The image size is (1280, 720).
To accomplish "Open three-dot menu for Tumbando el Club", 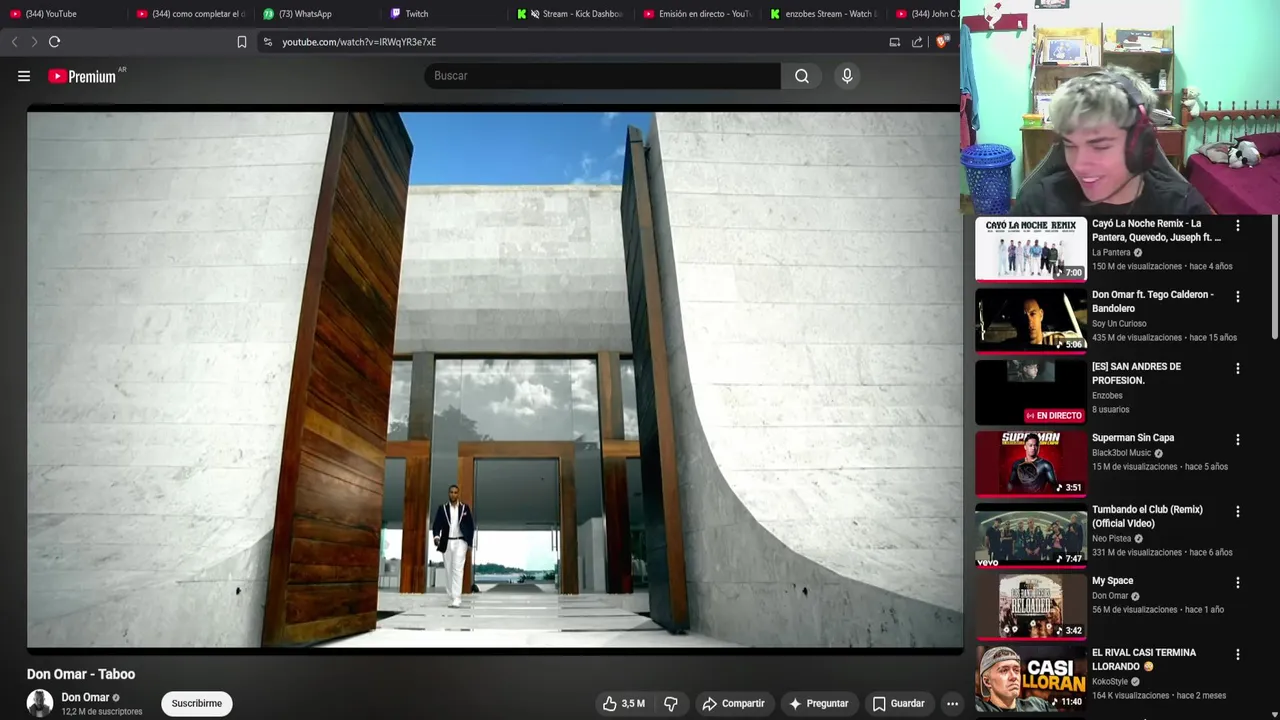I will click(x=1238, y=512).
